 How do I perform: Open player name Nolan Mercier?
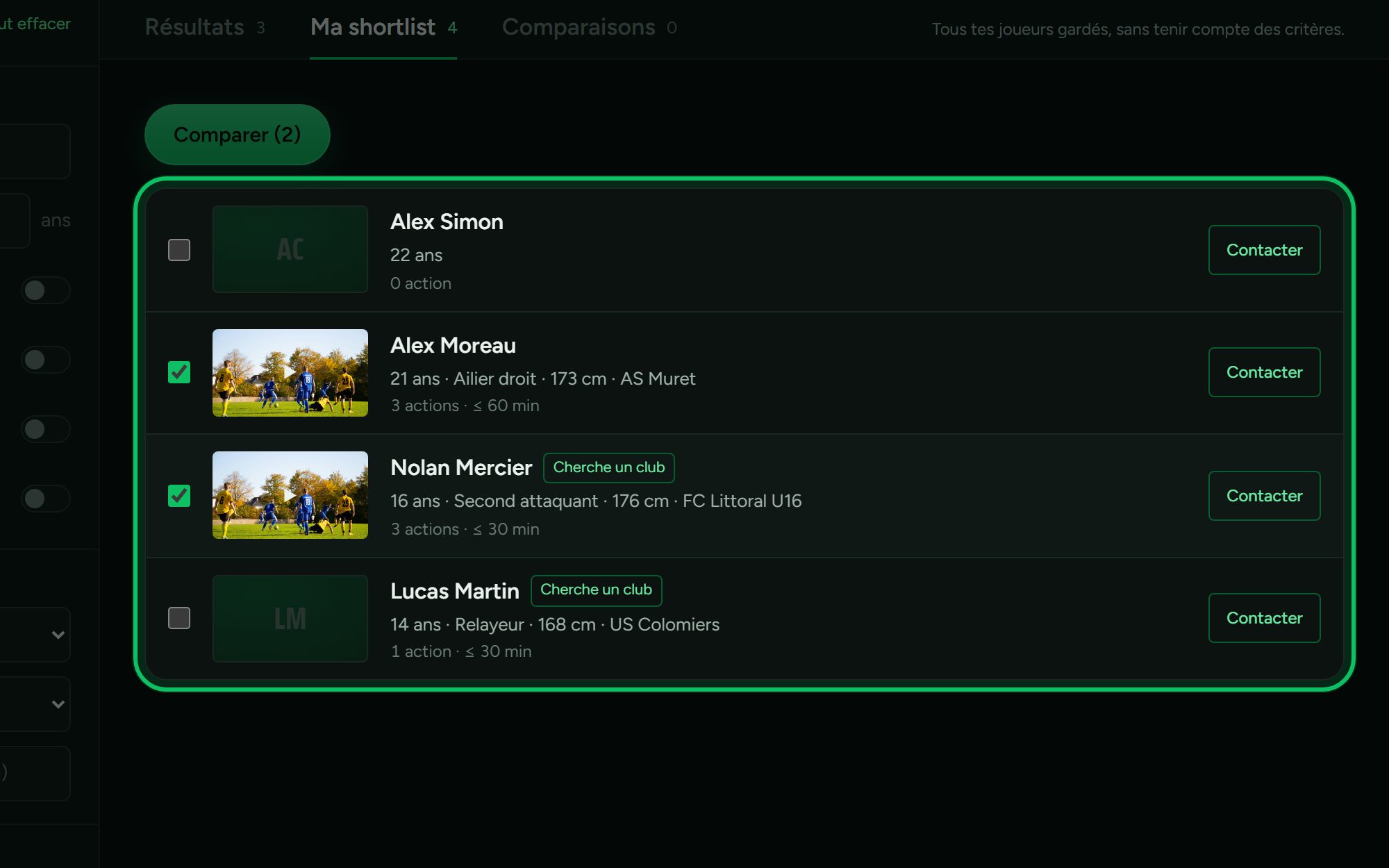click(461, 467)
